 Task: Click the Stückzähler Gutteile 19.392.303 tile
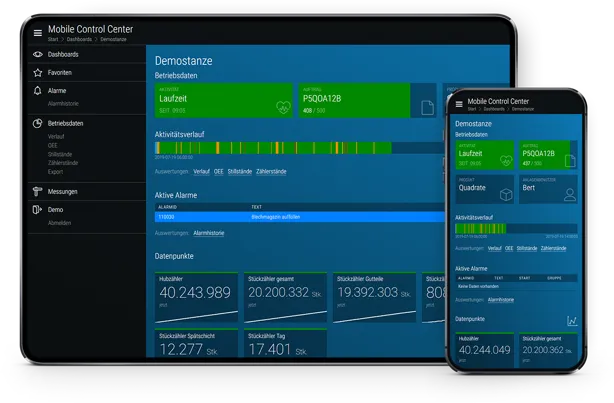pos(374,298)
